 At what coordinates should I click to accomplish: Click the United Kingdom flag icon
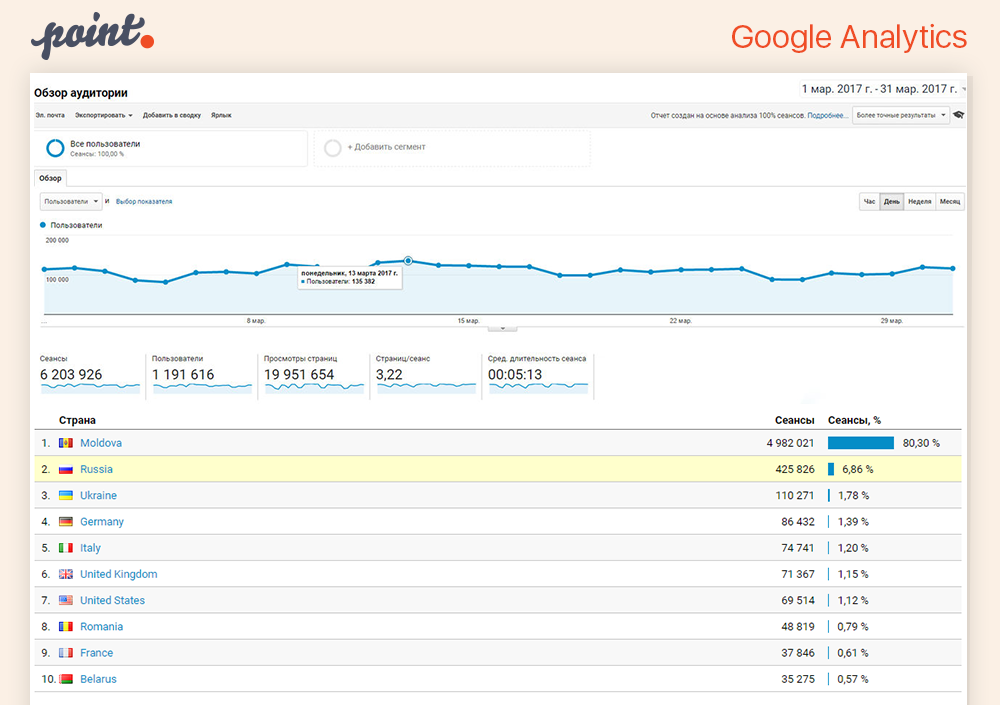[x=66, y=574]
